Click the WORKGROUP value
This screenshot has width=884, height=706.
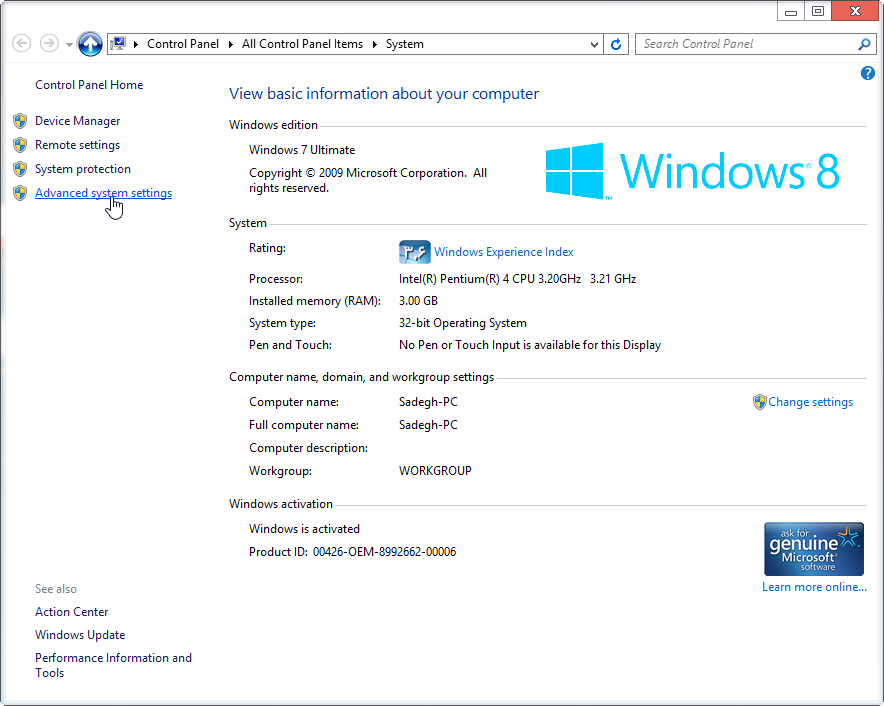point(435,470)
